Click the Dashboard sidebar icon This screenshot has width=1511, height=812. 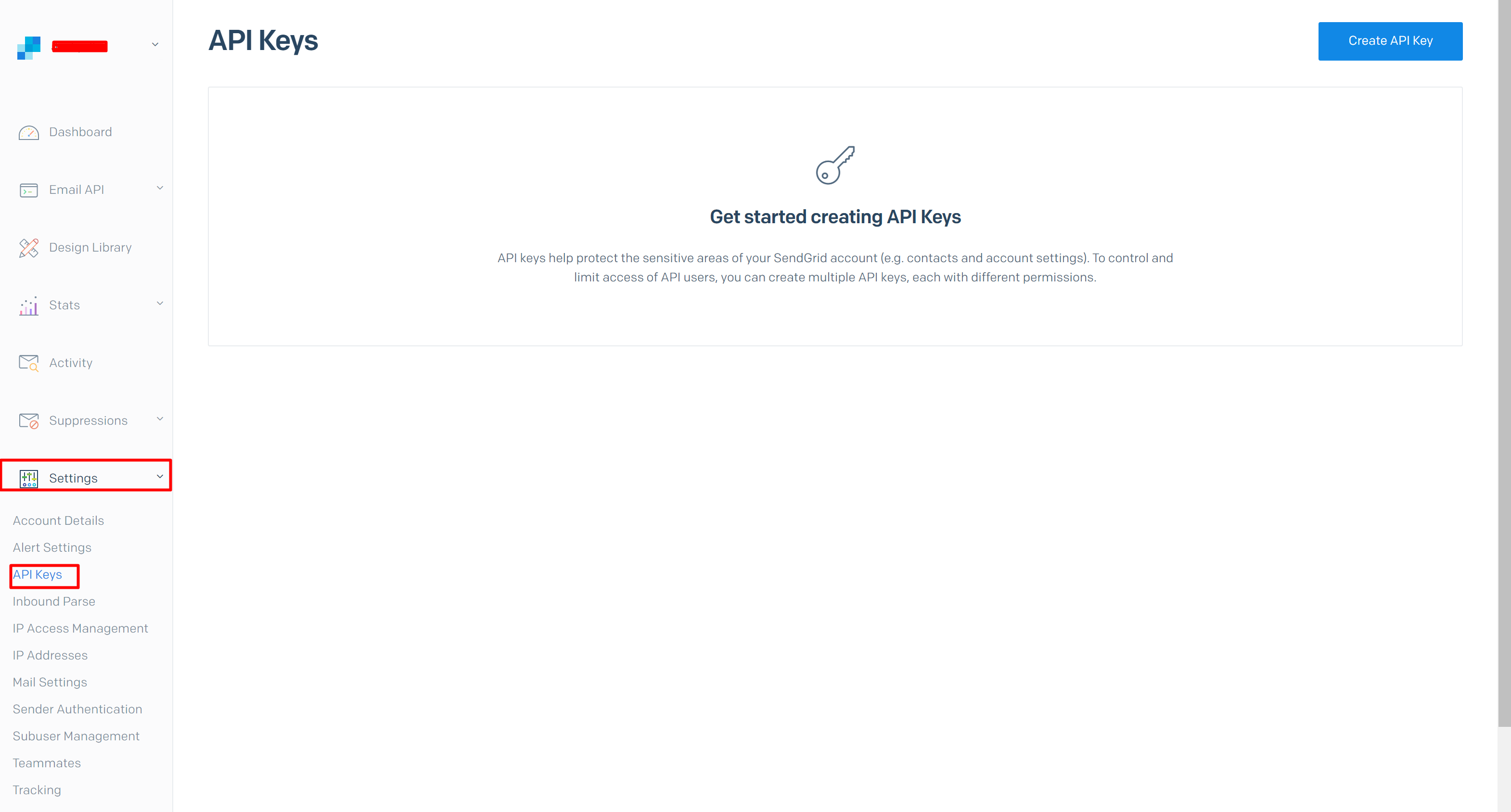click(29, 131)
